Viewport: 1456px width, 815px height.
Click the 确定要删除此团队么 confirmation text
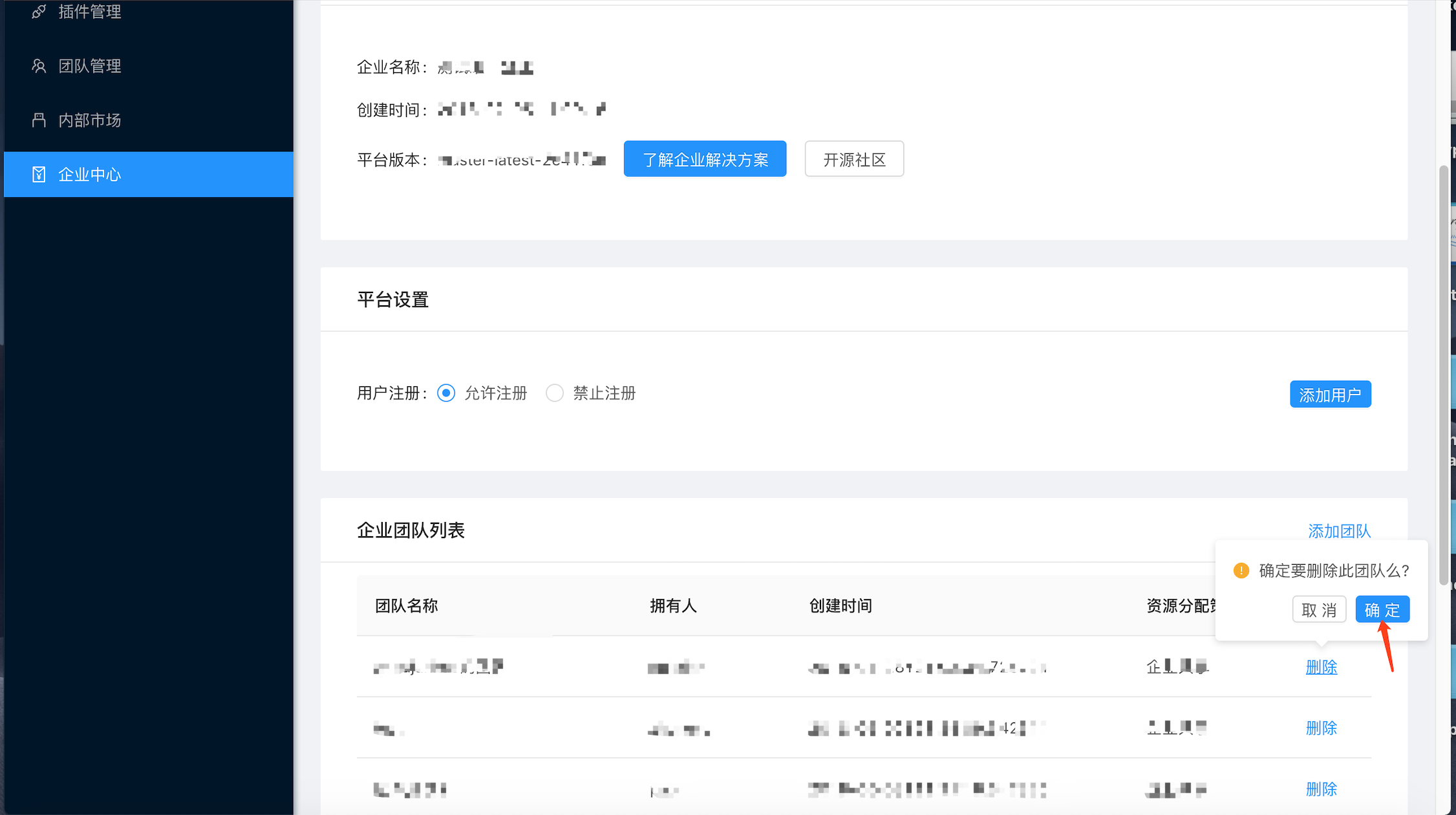1334,571
